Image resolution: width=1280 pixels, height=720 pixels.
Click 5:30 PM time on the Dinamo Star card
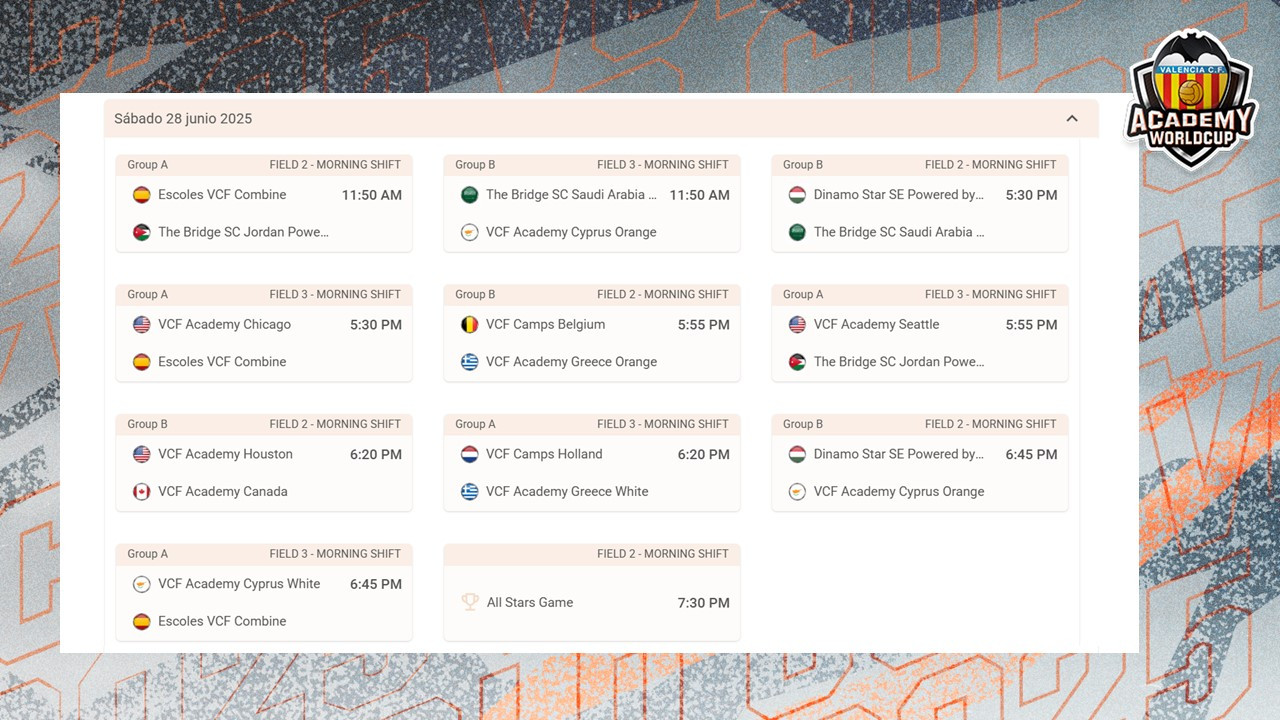pyautogui.click(x=1031, y=195)
